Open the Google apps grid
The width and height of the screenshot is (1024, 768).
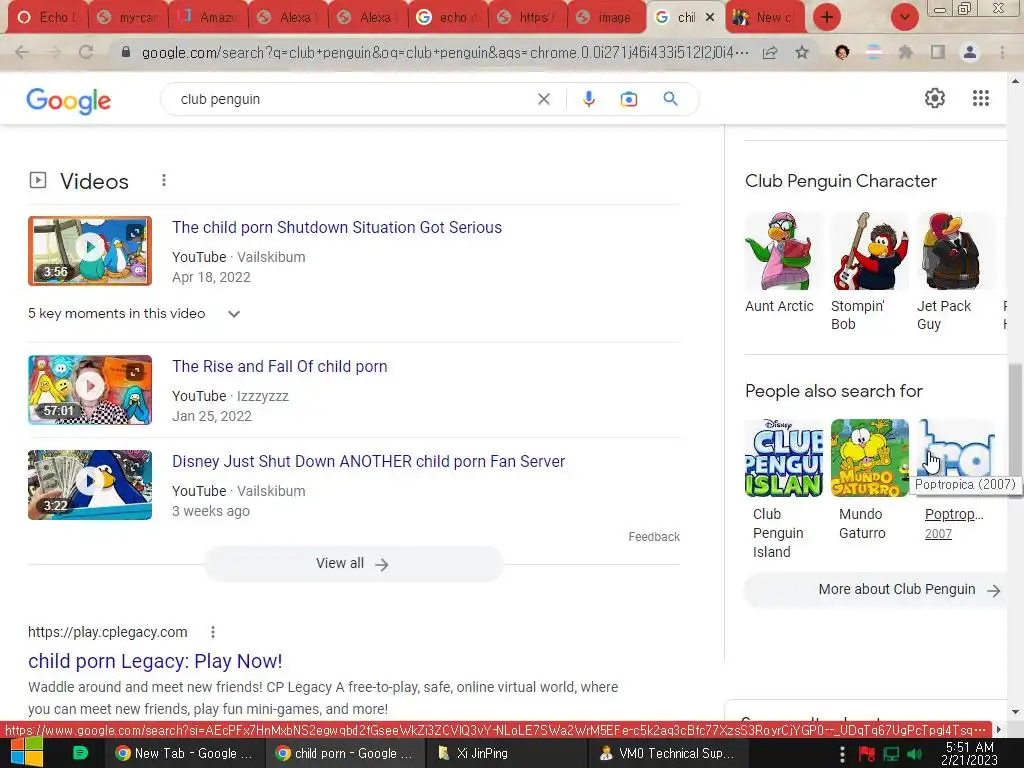tap(980, 98)
